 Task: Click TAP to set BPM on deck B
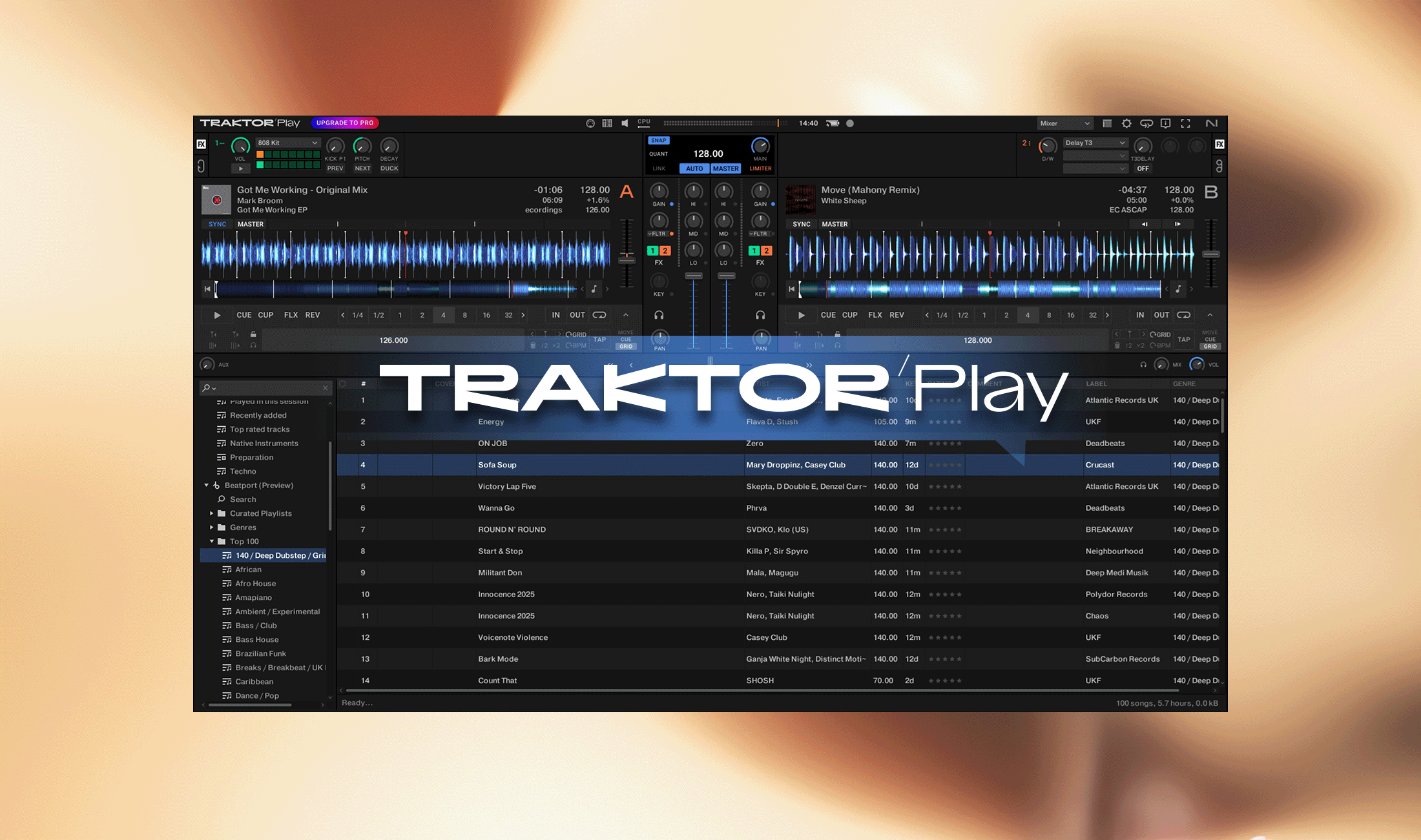tap(1184, 339)
